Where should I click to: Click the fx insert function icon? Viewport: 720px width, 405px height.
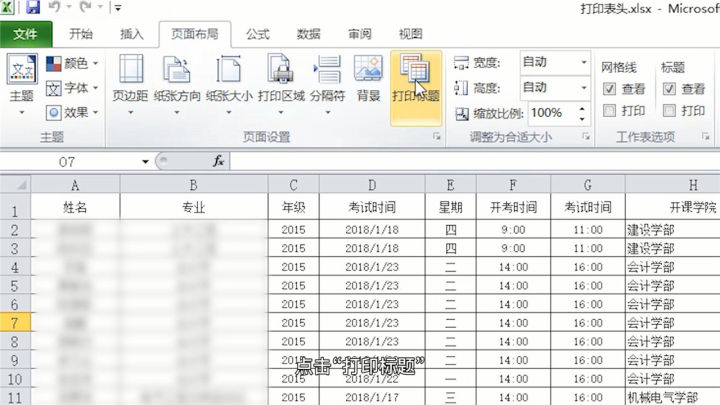pos(218,161)
